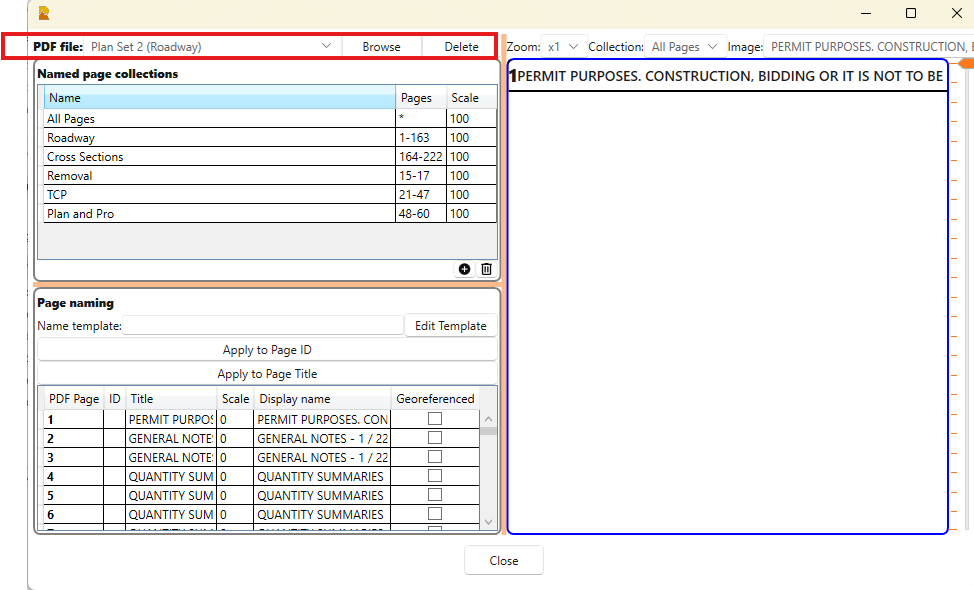This screenshot has height=590, width=974.
Task: Sort by the Name column header
Action: pyautogui.click(x=220, y=98)
